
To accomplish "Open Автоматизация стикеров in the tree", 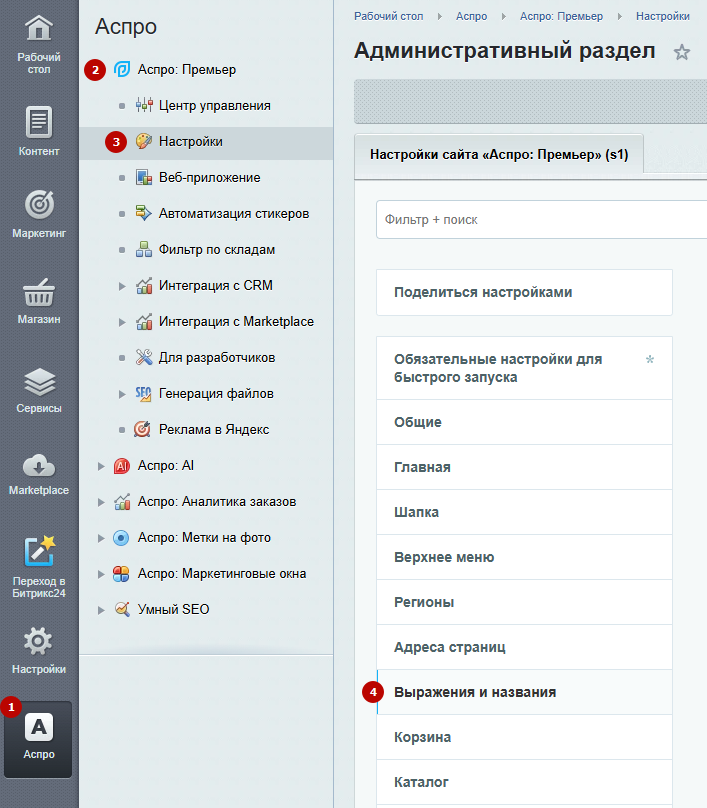I will coord(206,213).
